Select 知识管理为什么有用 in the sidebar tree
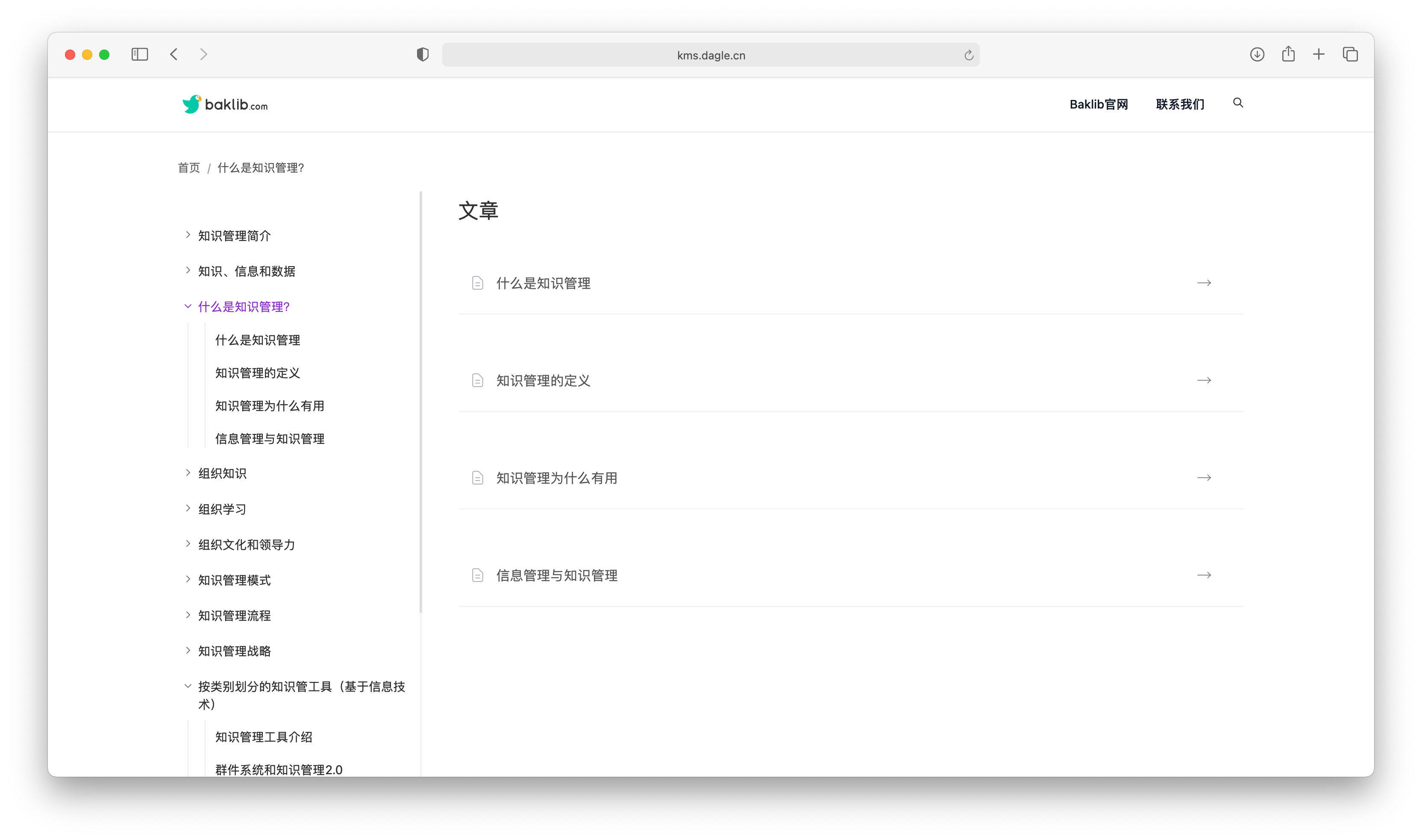This screenshot has width=1422, height=840. pos(270,405)
